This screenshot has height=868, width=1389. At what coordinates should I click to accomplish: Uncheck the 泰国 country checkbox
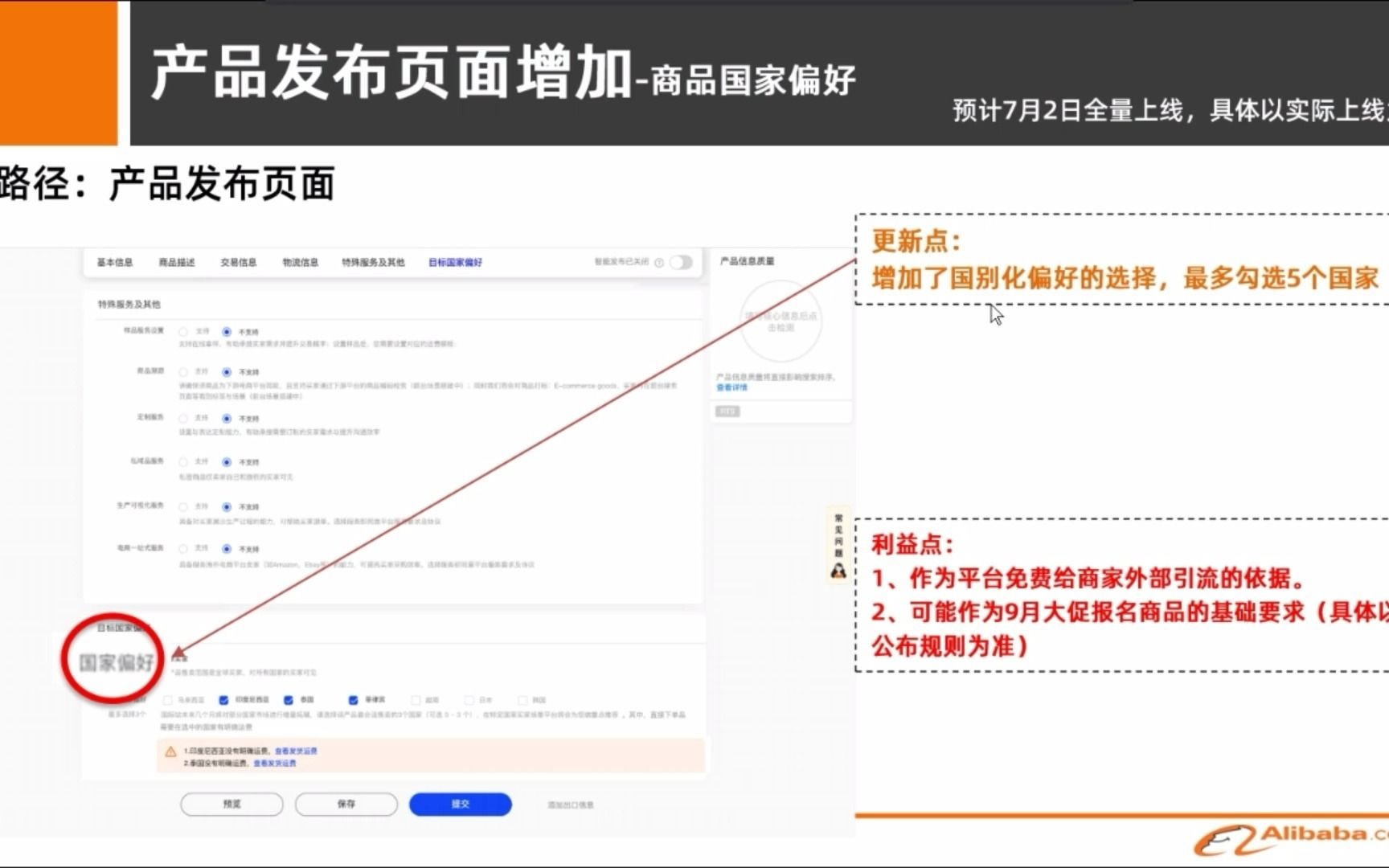(289, 700)
